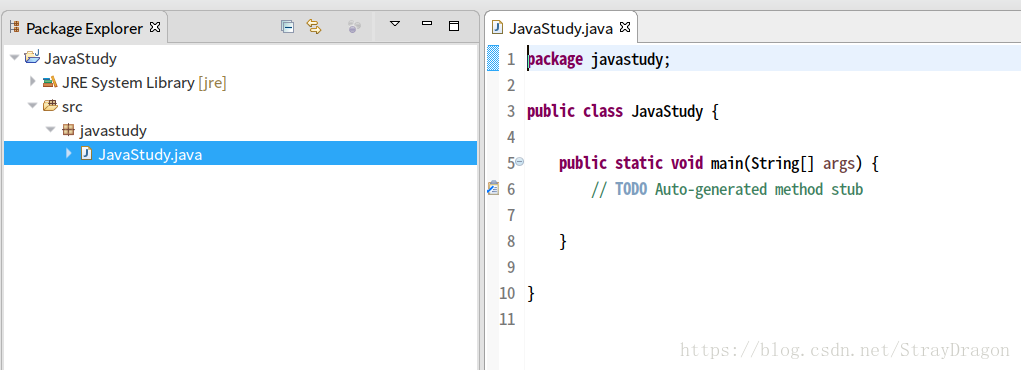Click the javastudy package icon
Viewport: 1021px width, 370px height.
[68, 130]
